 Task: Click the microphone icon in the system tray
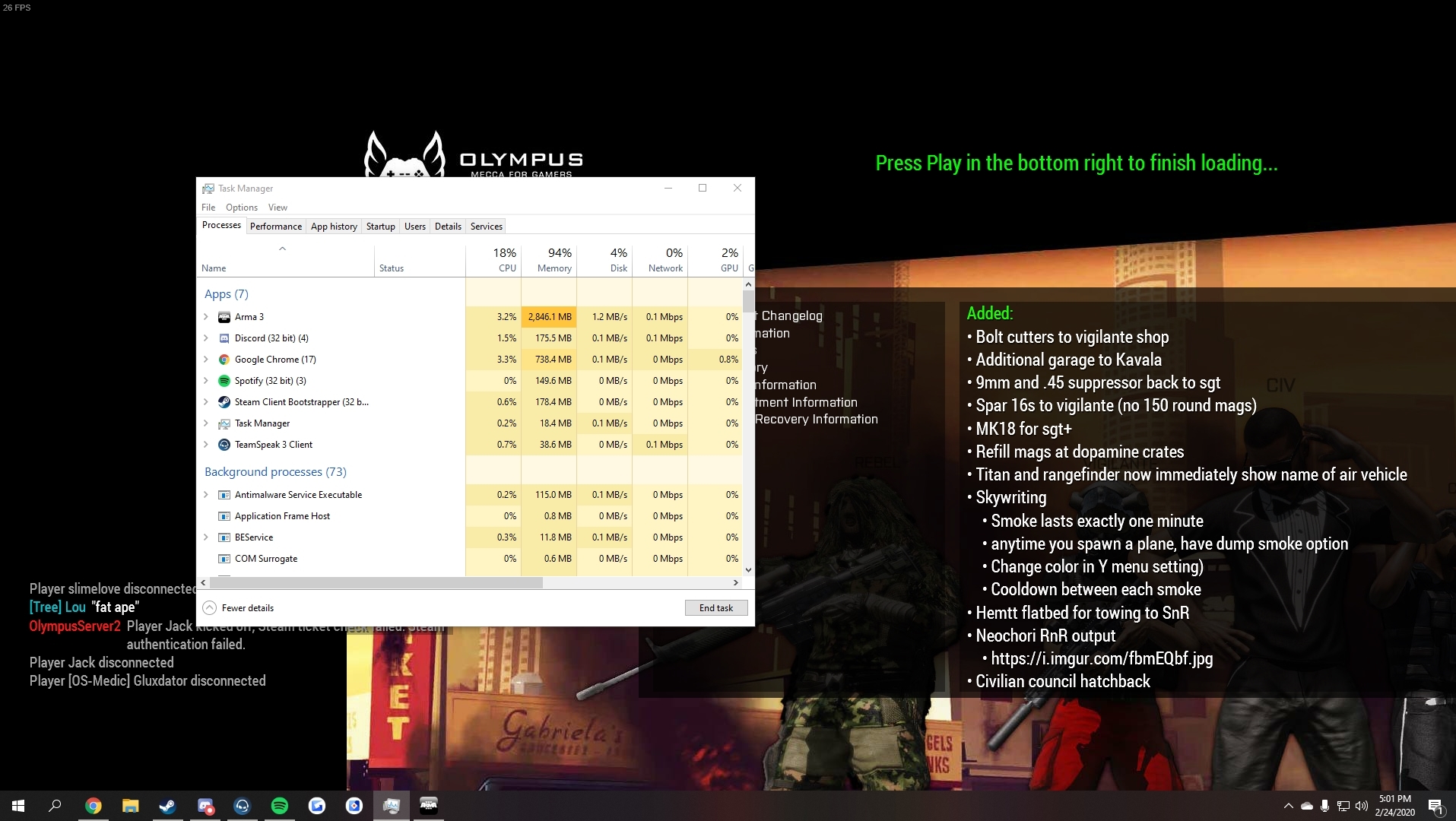coord(1325,806)
